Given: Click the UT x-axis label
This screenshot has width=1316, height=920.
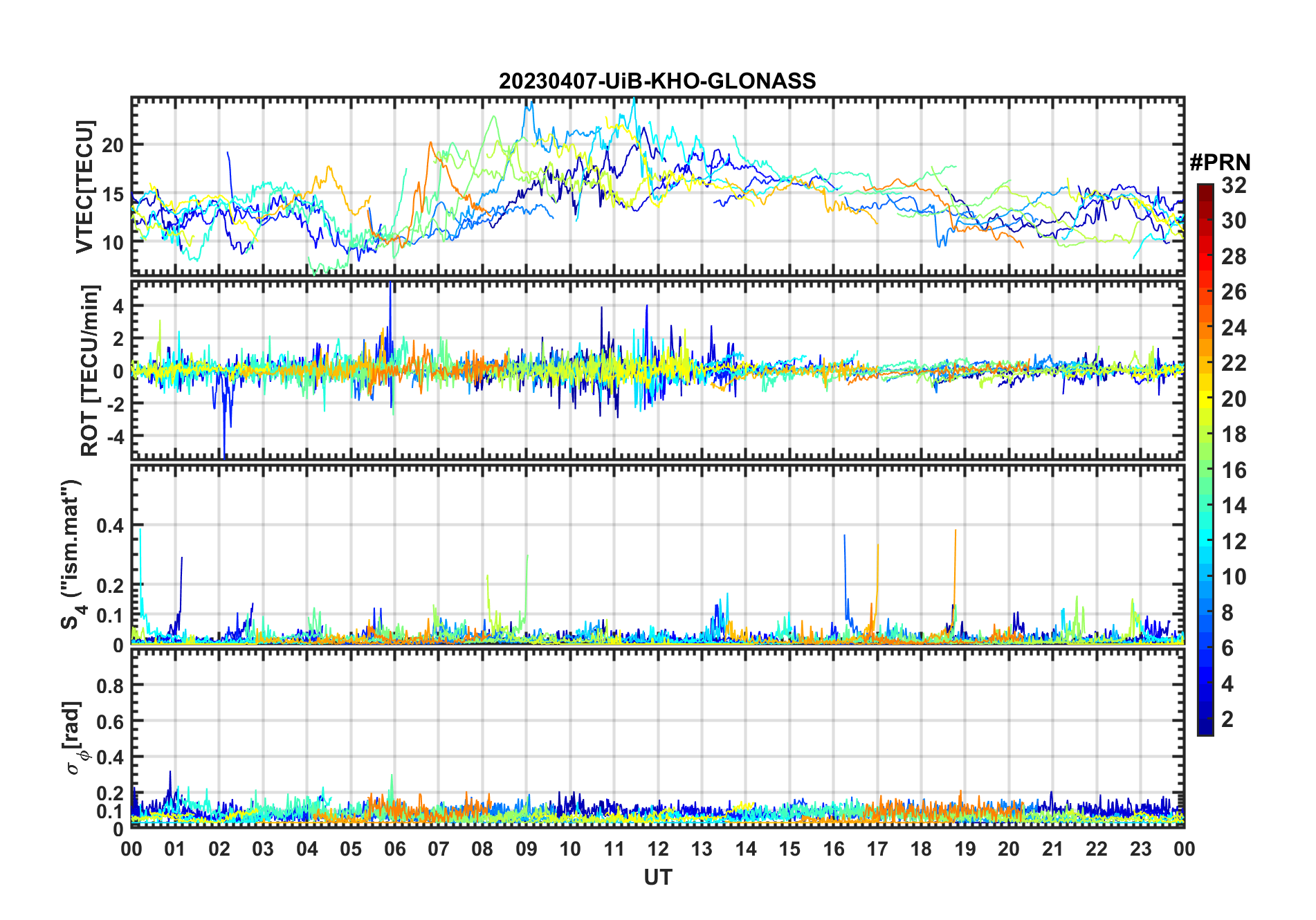Looking at the screenshot, I should (657, 878).
